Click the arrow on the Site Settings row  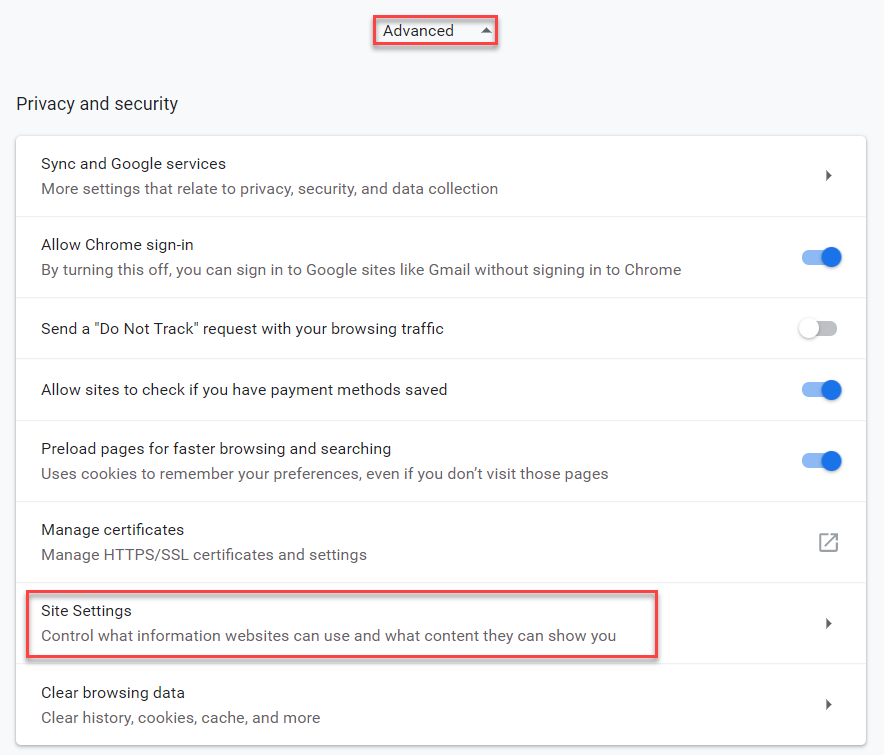tap(828, 624)
